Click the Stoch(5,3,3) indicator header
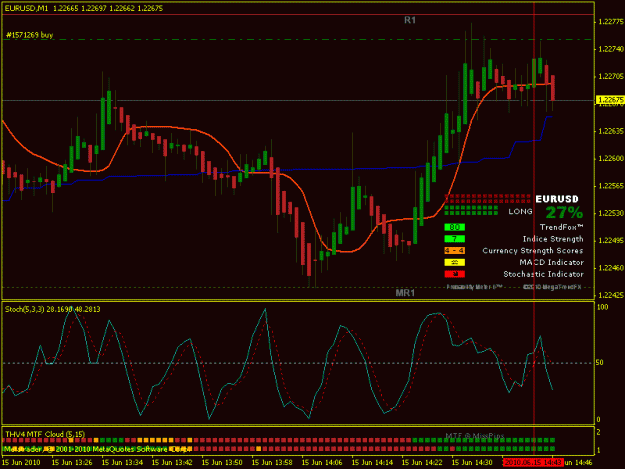625x469 pixels. click(x=53, y=309)
